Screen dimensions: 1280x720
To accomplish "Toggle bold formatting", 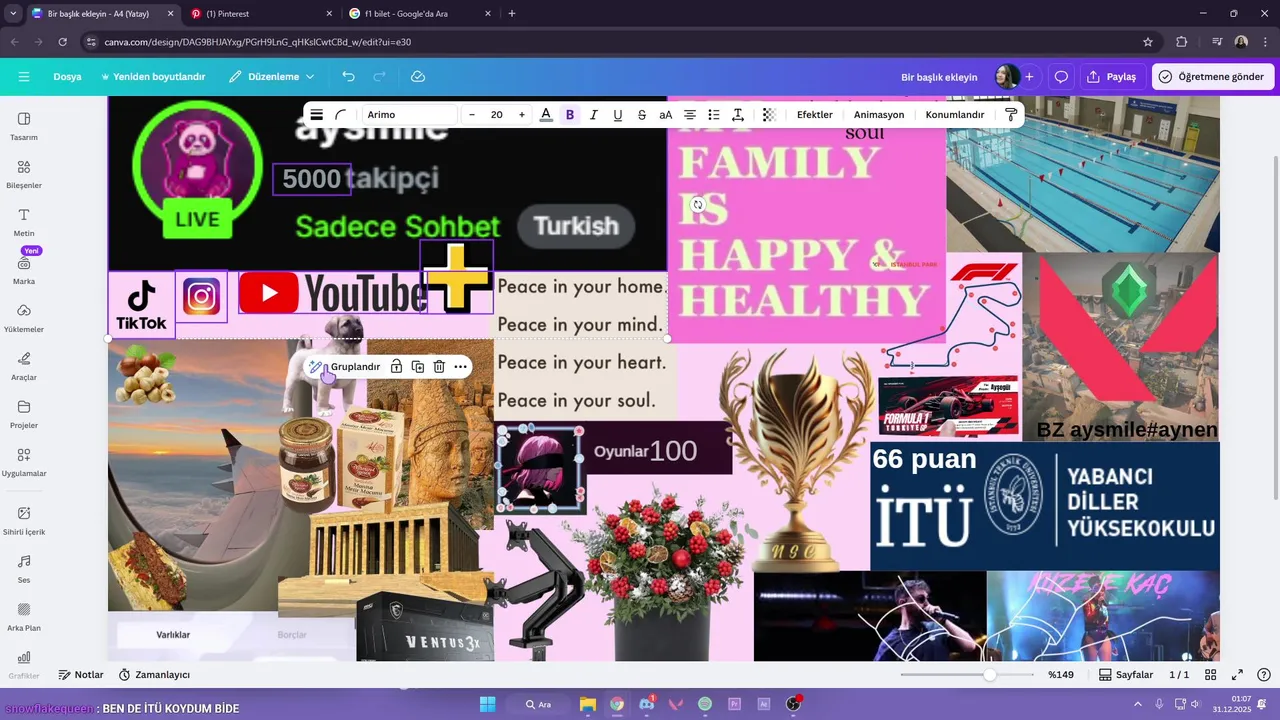I will pos(570,115).
